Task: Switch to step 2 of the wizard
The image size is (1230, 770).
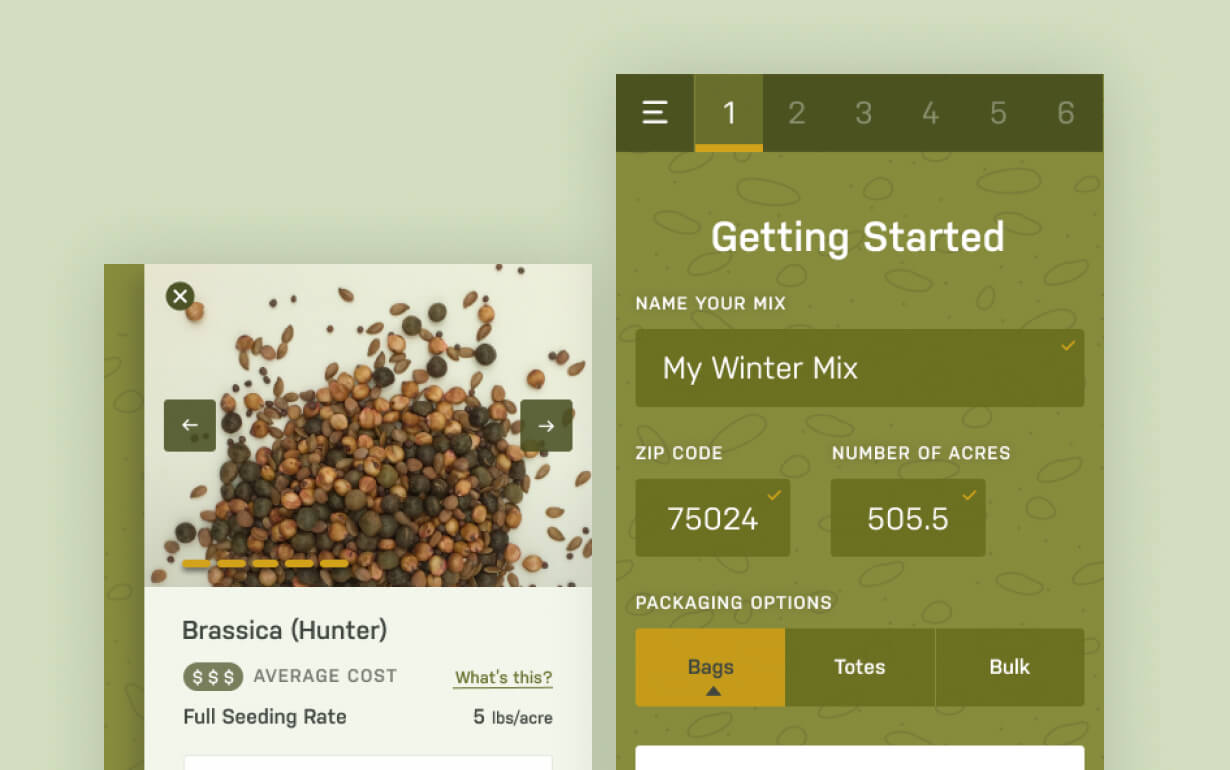Action: point(796,113)
